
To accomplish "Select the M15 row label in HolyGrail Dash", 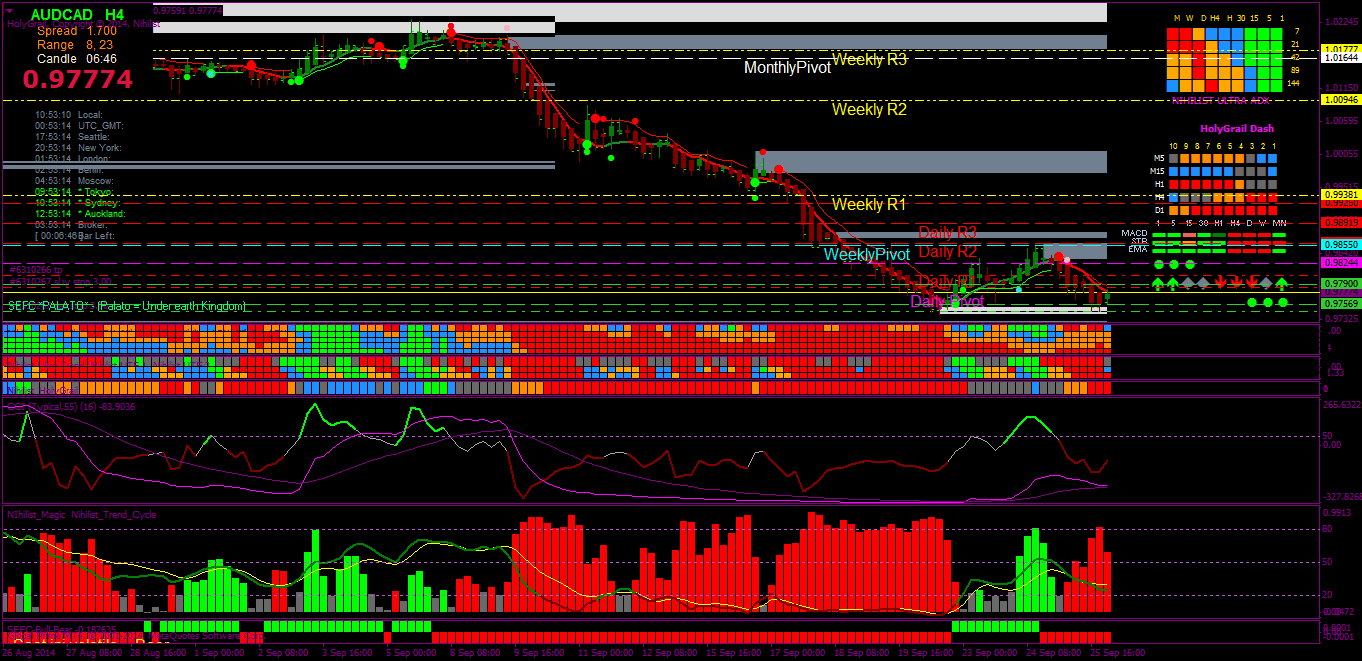I will pos(1157,171).
